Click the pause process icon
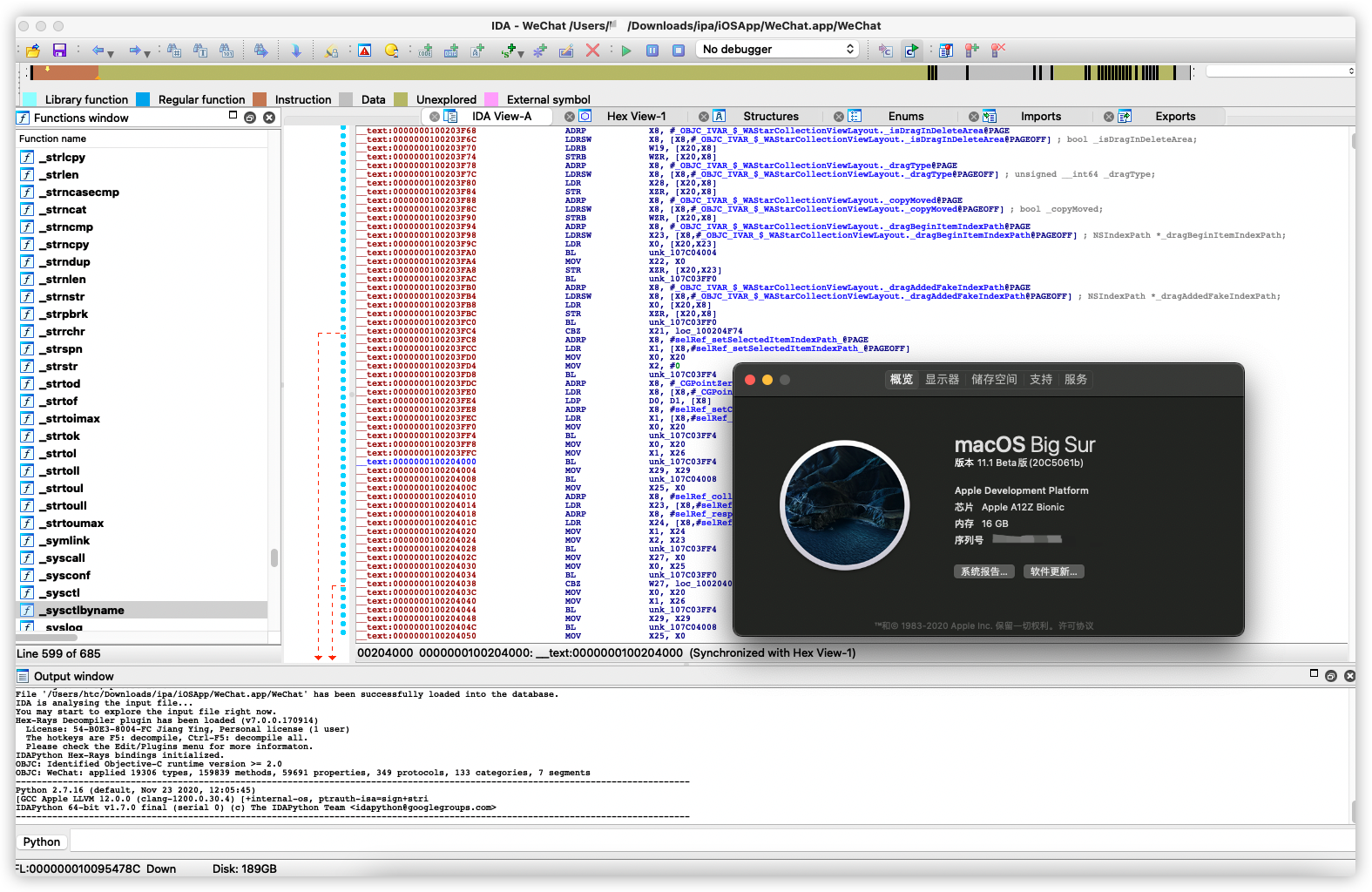Screen dimensions: 1372x892 coord(652,51)
